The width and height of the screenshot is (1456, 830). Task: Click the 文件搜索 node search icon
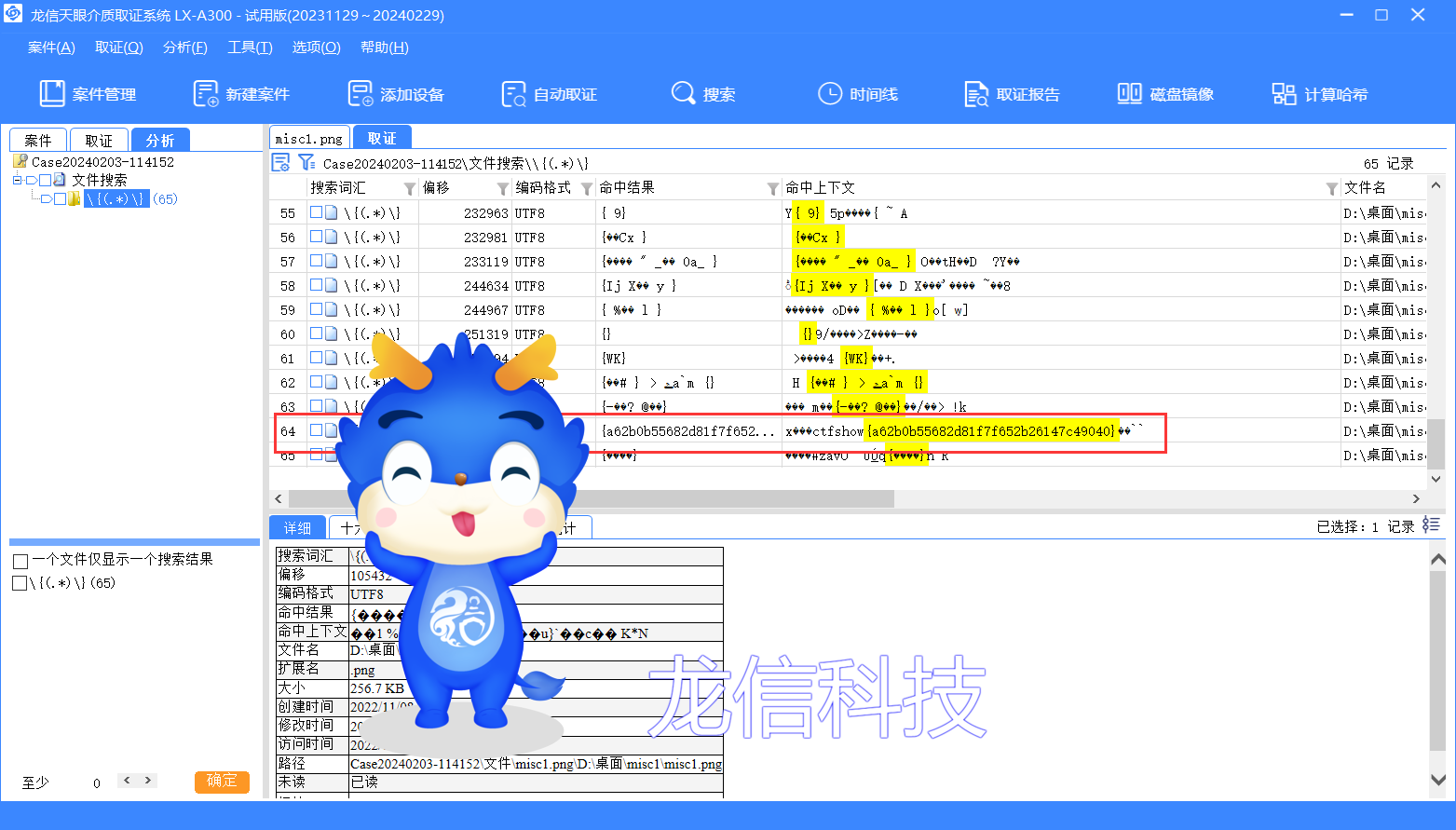click(60, 180)
